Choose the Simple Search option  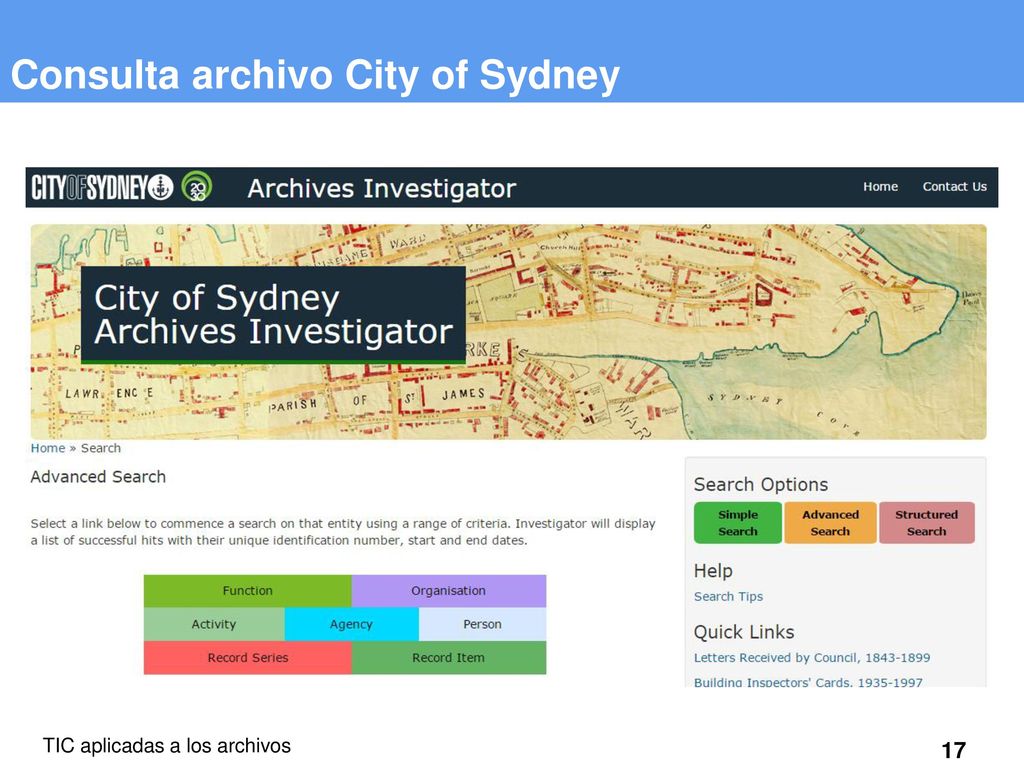738,522
